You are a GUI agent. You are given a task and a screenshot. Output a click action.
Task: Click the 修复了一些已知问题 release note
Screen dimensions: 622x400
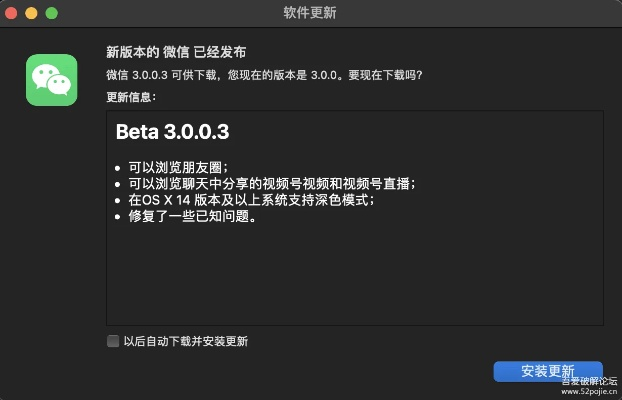pyautogui.click(x=186, y=217)
